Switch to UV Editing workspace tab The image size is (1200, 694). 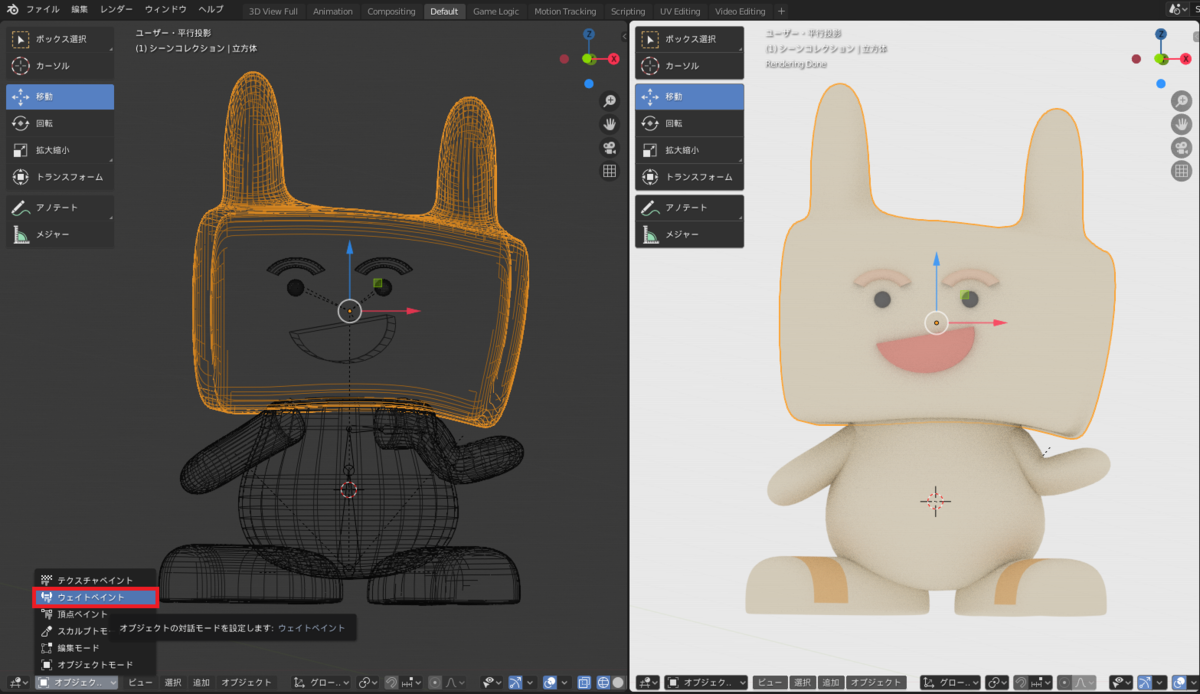click(x=680, y=11)
